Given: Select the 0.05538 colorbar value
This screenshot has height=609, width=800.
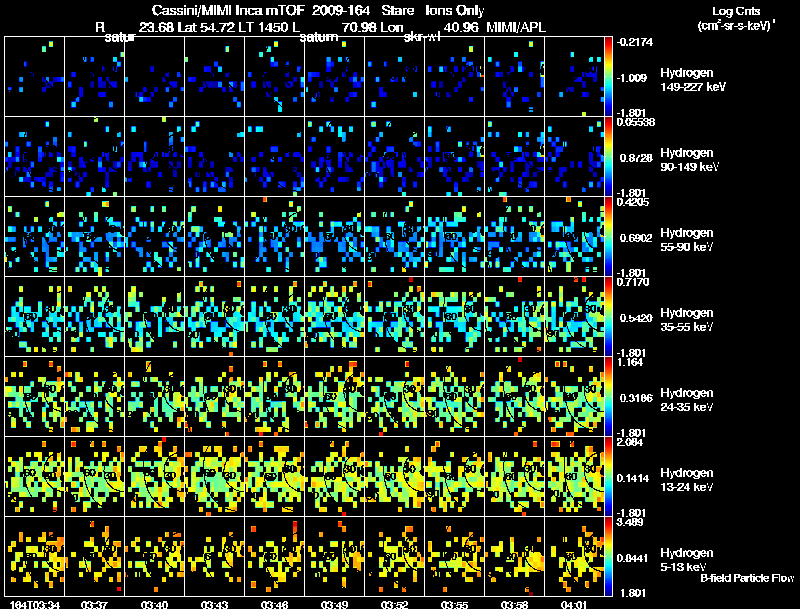Looking at the screenshot, I should (635, 122).
